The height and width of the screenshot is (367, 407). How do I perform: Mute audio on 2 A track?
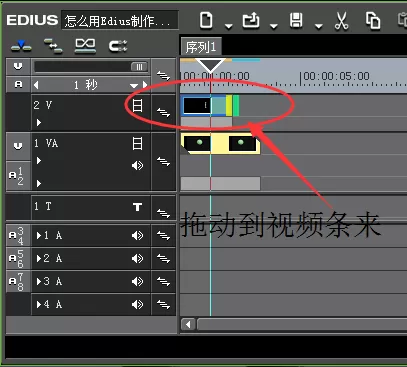(137, 258)
